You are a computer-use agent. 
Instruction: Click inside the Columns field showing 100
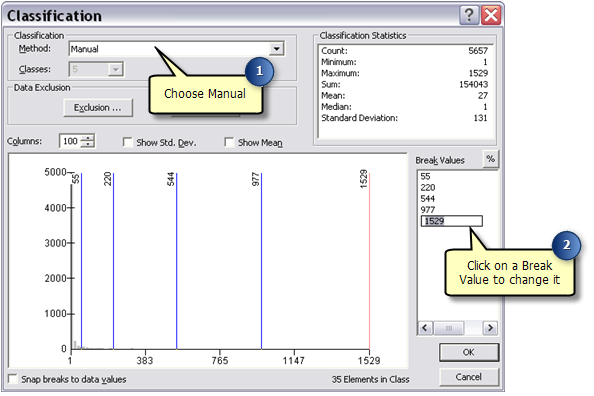pyautogui.click(x=70, y=141)
